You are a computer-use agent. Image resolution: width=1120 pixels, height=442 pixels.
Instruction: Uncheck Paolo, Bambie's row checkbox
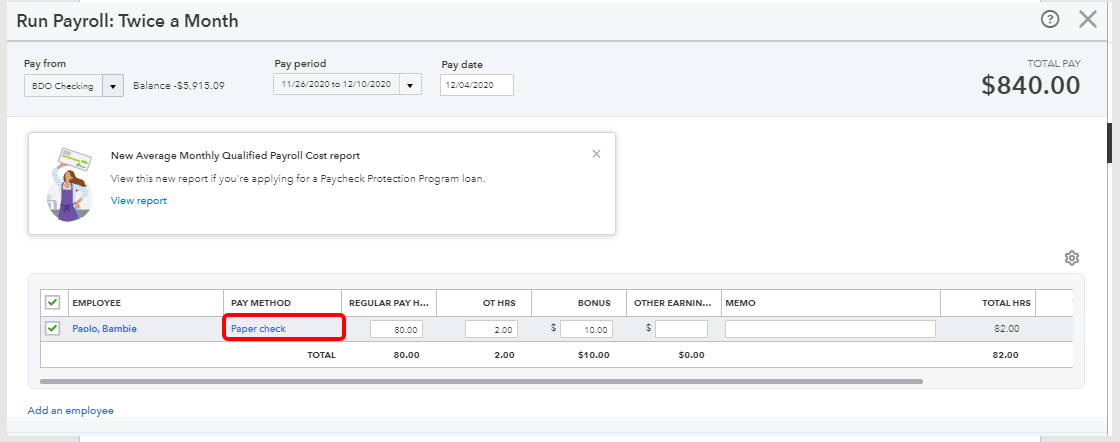[53, 328]
